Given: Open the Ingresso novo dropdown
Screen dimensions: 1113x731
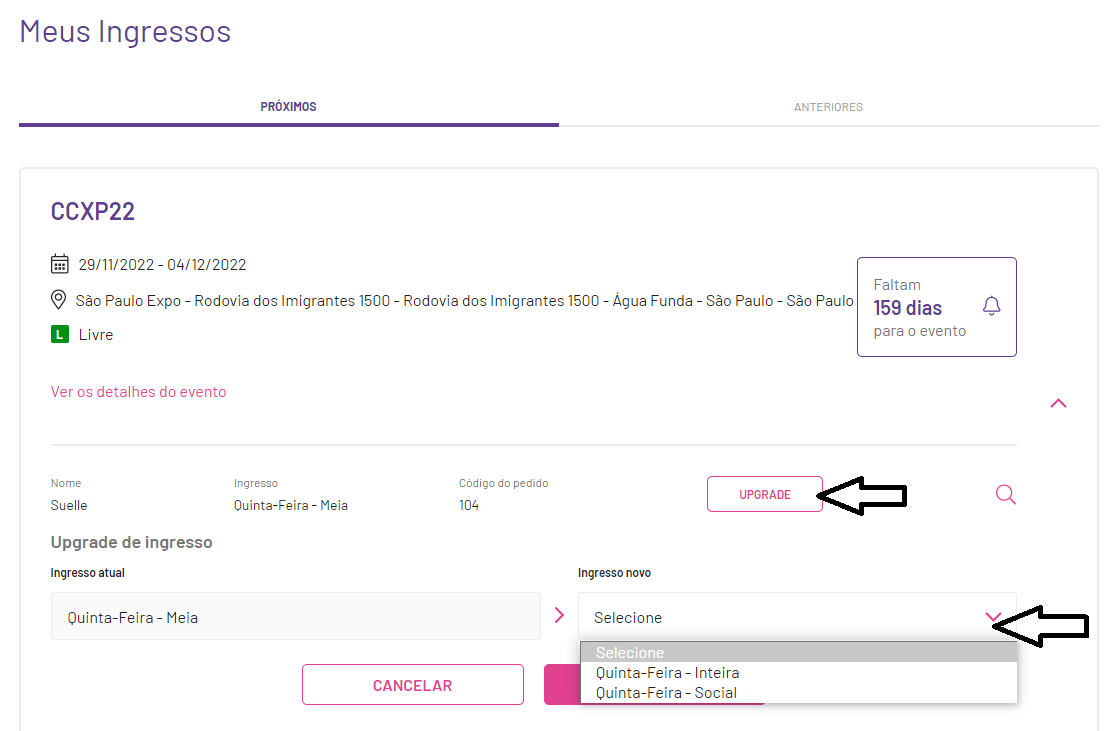Looking at the screenshot, I should point(797,617).
